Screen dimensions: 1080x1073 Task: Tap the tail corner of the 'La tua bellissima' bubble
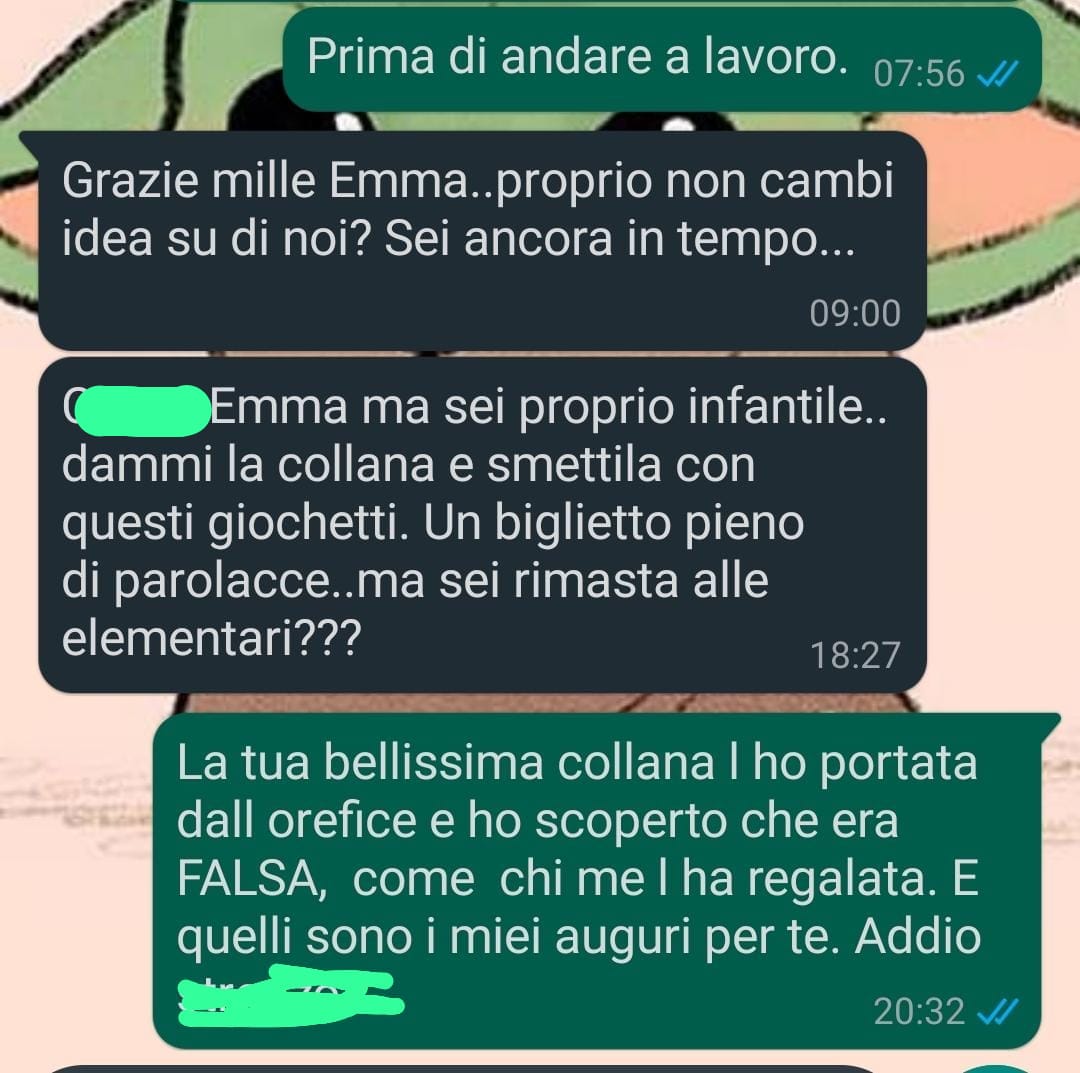click(x=1048, y=724)
